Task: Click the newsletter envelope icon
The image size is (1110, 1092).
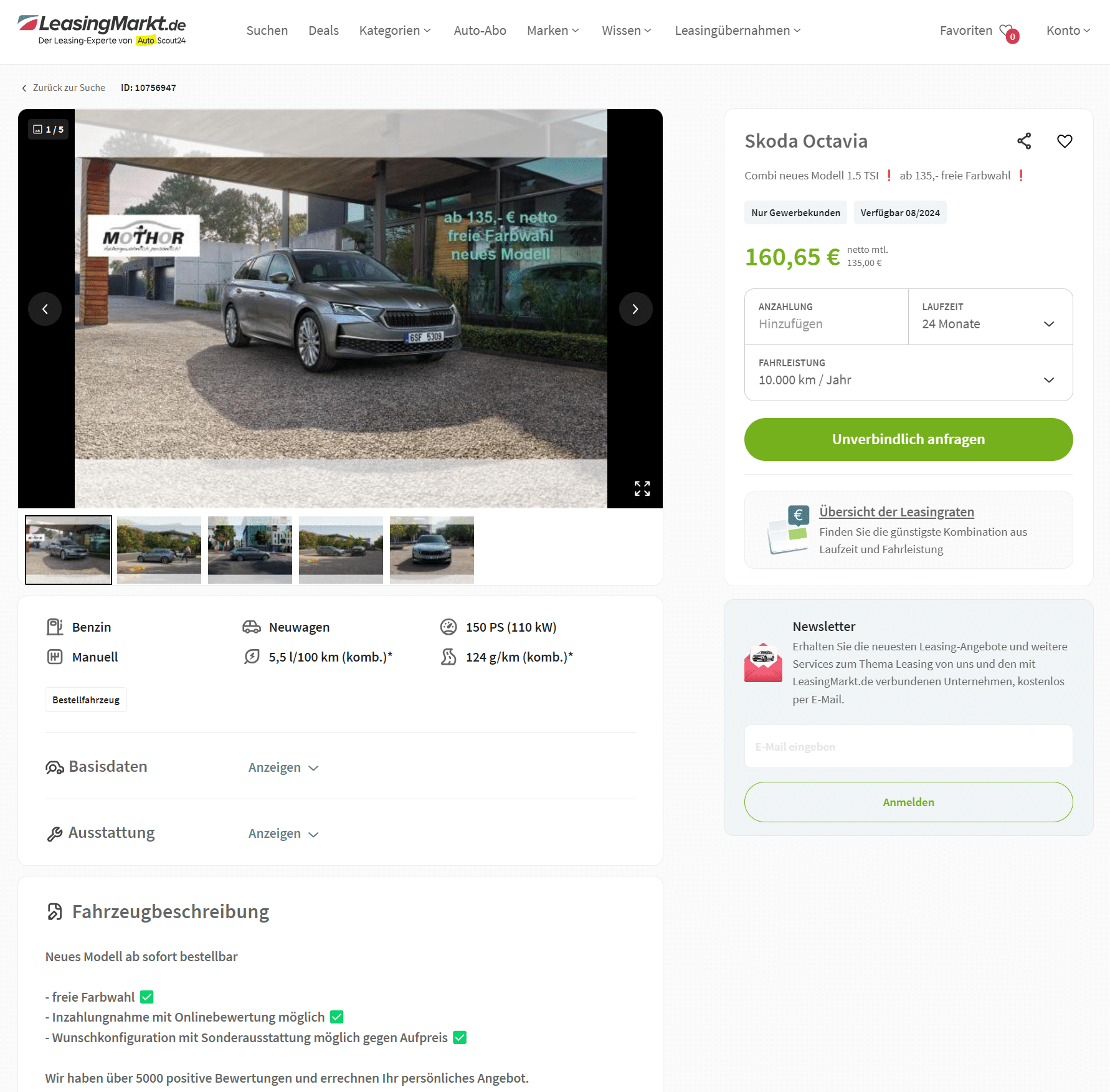Action: pos(763,663)
